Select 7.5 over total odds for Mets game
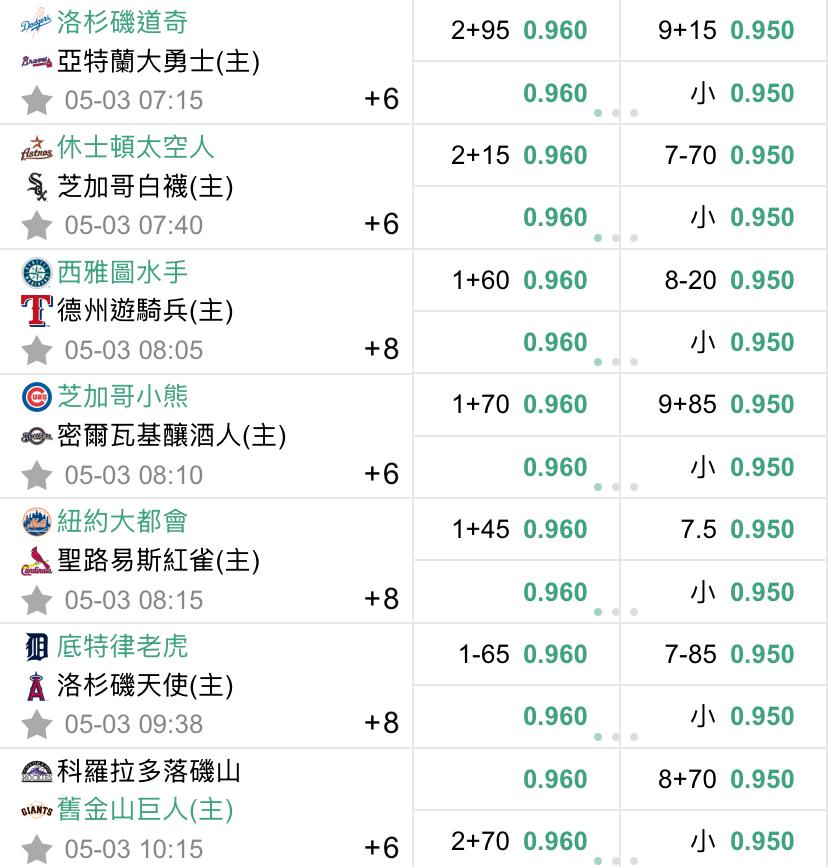 pos(723,530)
